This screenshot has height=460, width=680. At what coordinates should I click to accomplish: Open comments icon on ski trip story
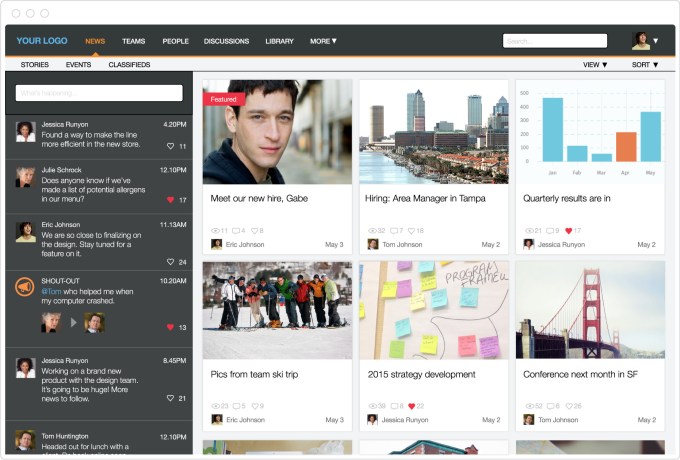pos(237,406)
